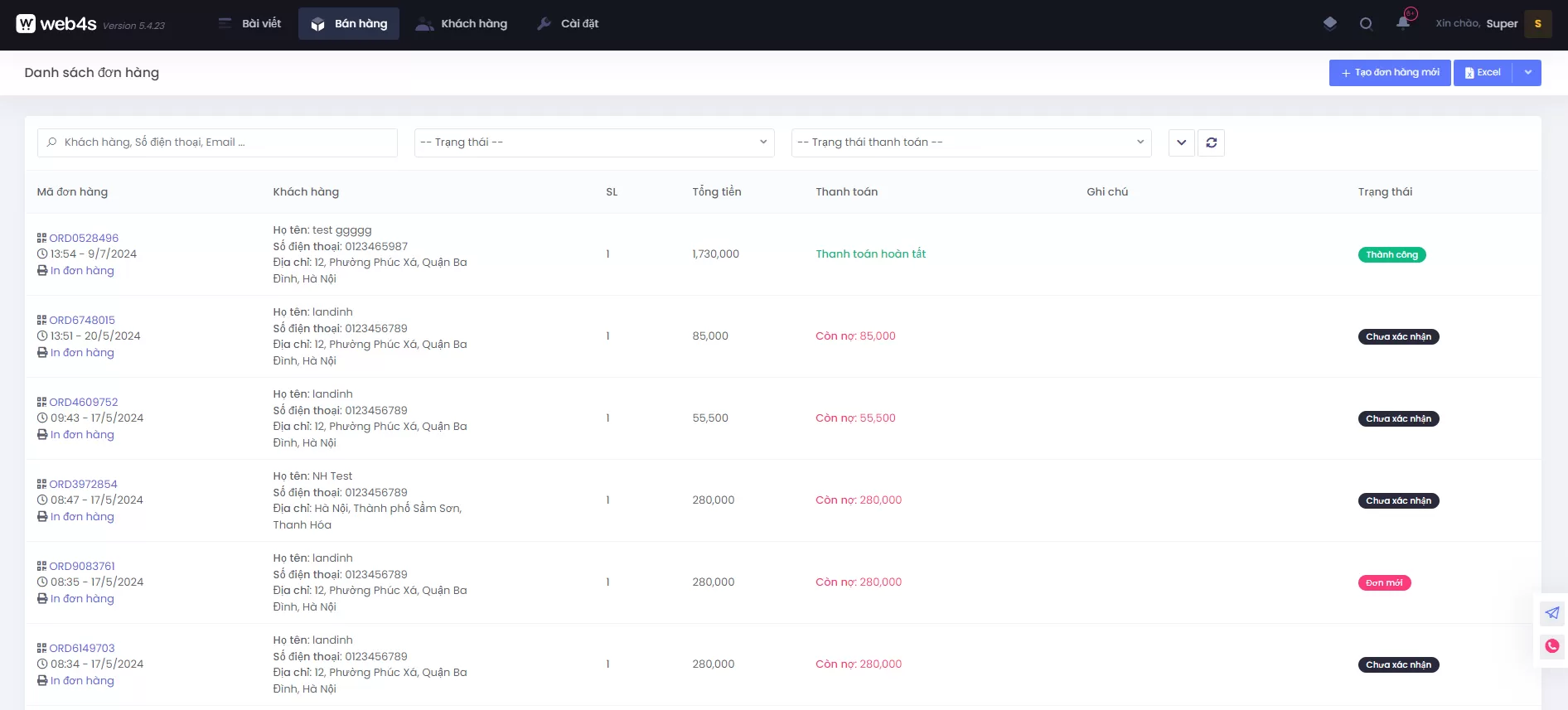Click the layers icon in top bar
The width and height of the screenshot is (1568, 710).
tap(1329, 23)
